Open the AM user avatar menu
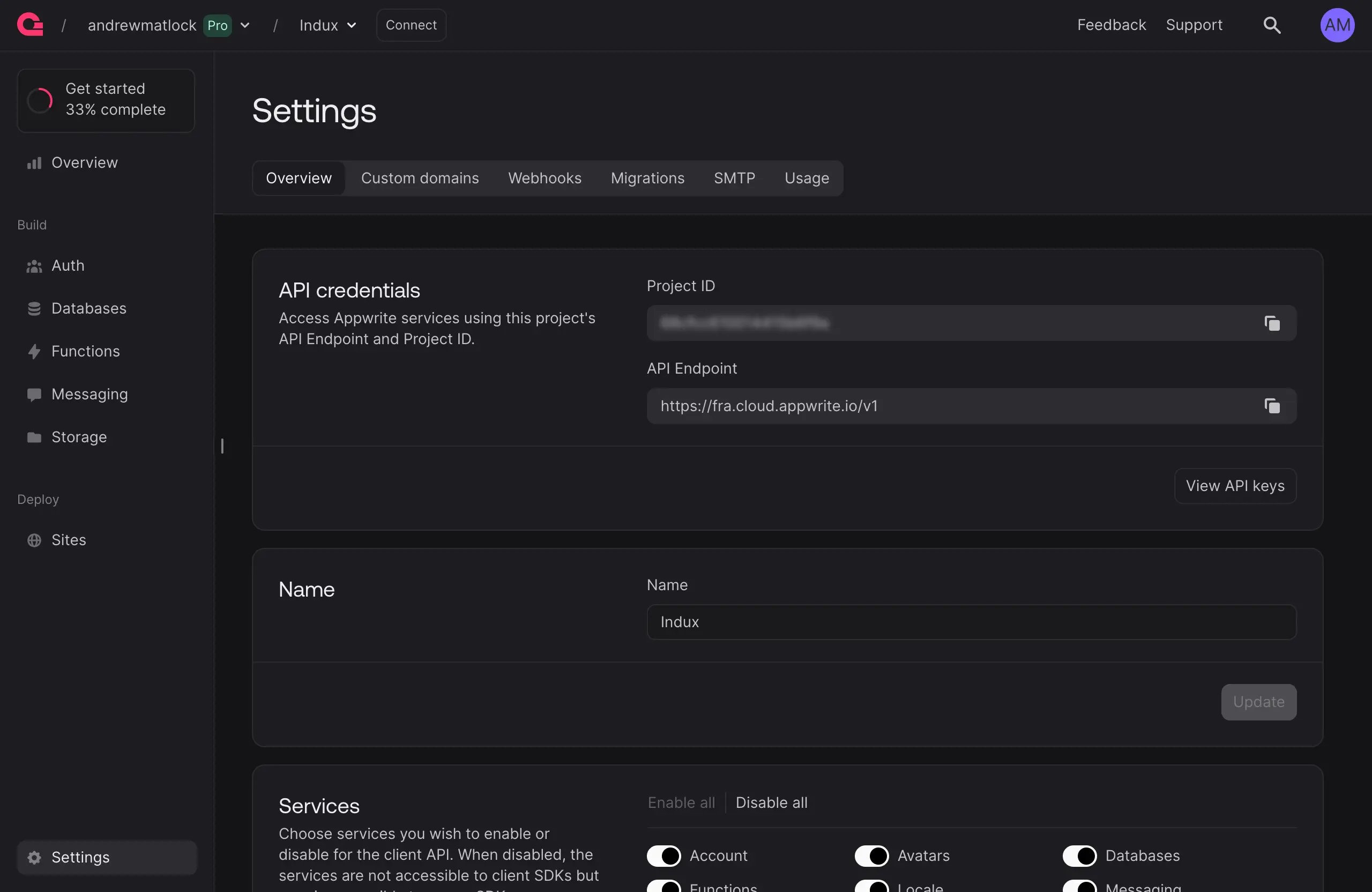Image resolution: width=1372 pixels, height=892 pixels. (x=1337, y=25)
